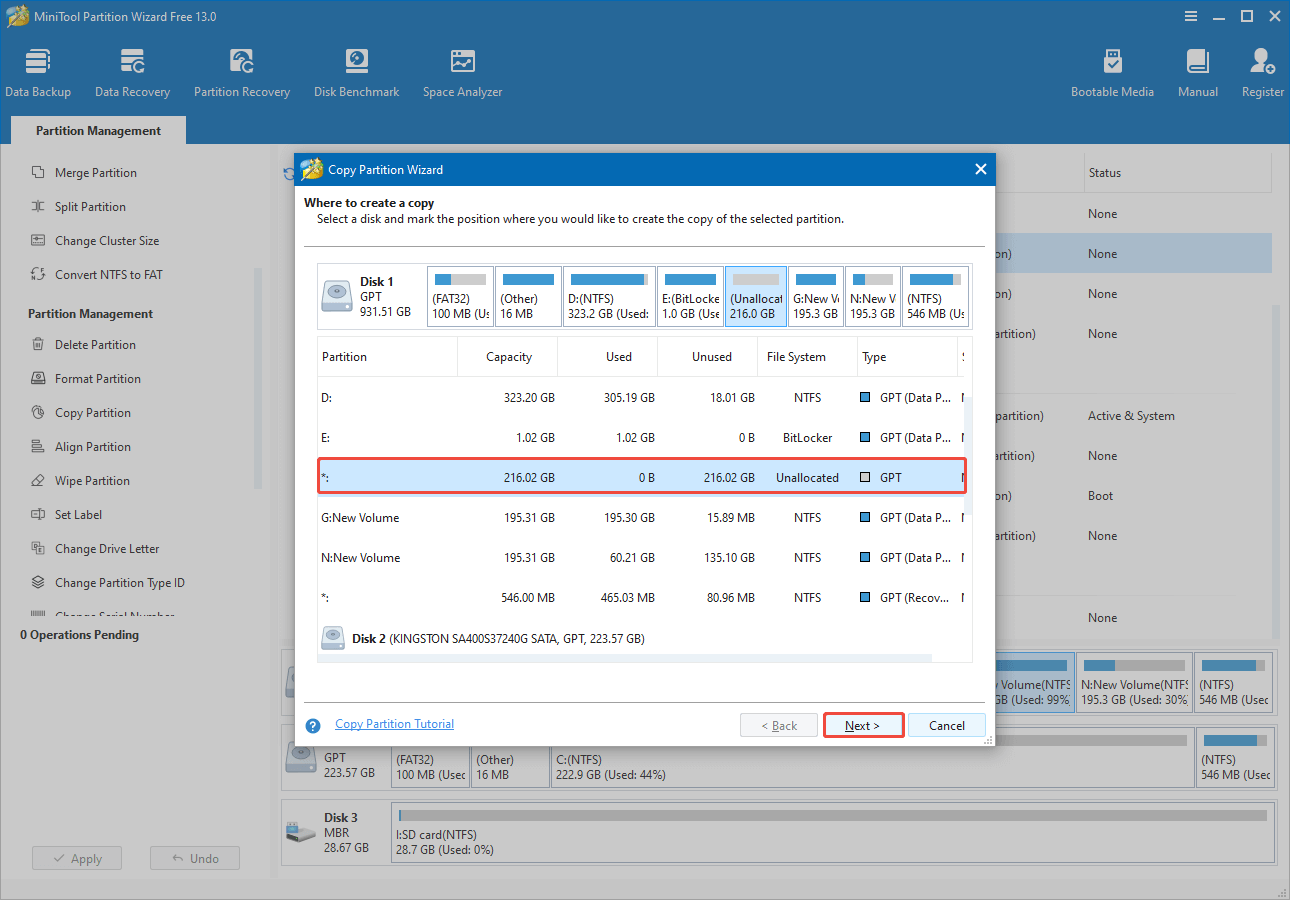Open the Manual
Screen dimensions: 1290x900
(x=1197, y=70)
